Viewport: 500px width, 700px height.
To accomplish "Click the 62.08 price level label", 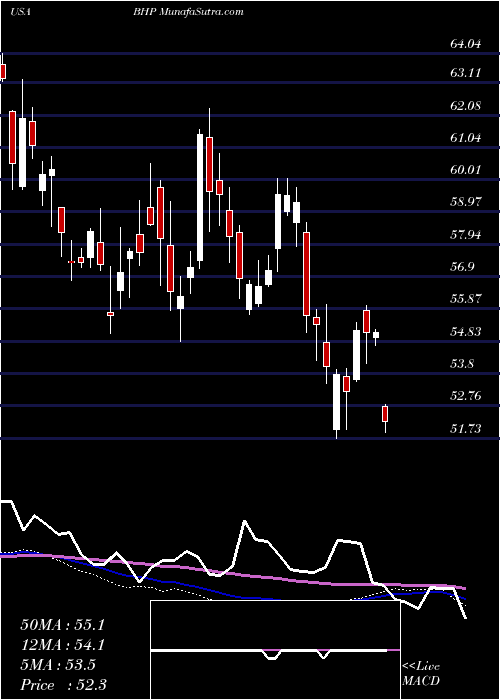I will pos(466,106).
